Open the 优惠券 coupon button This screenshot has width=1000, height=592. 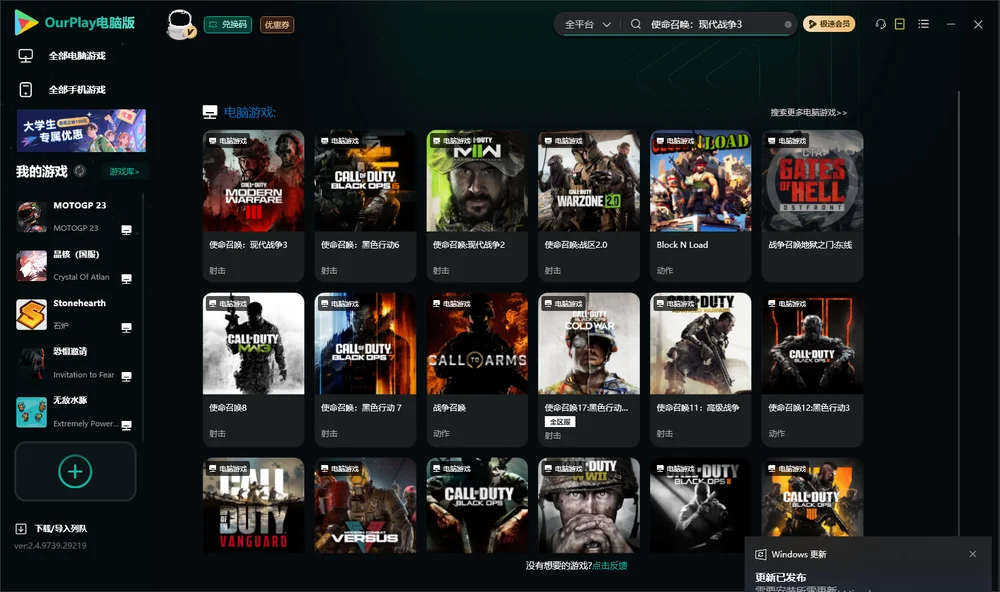pos(277,25)
